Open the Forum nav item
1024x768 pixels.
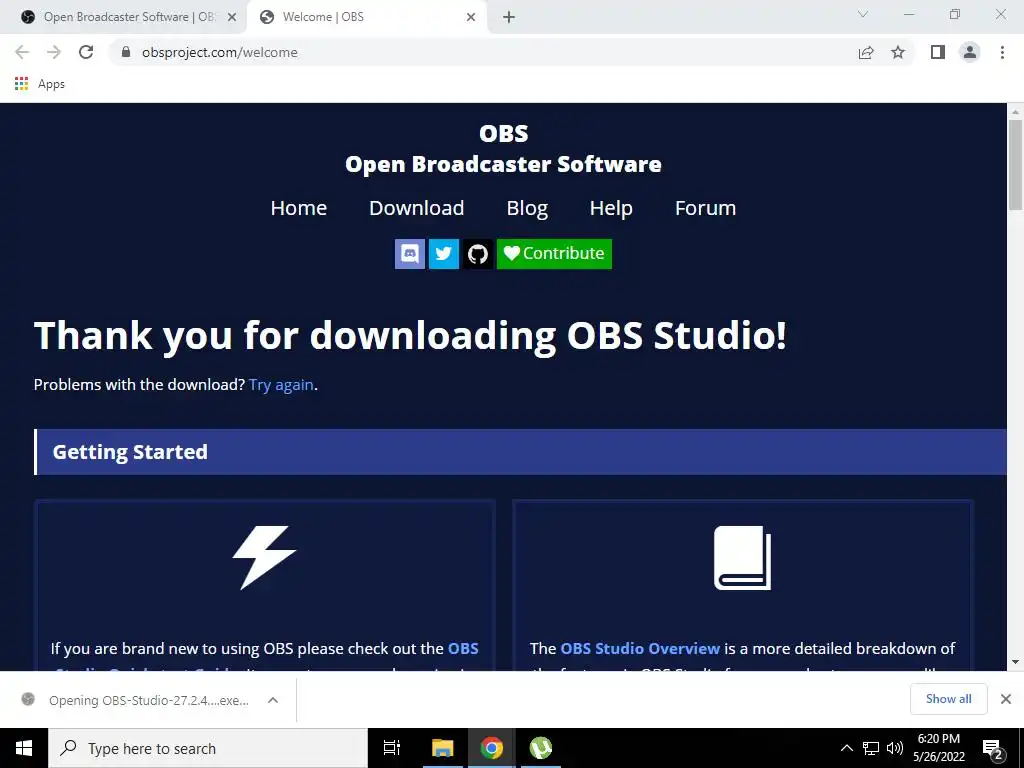click(x=705, y=208)
